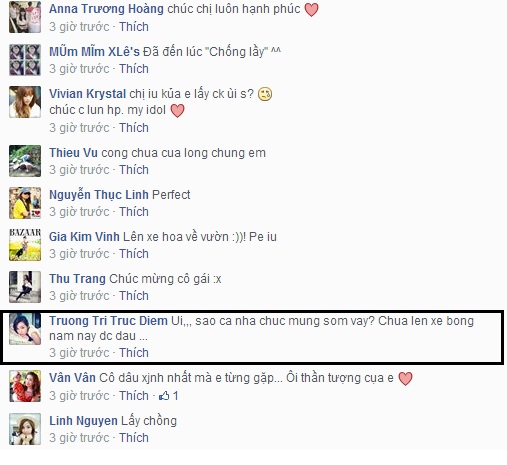The height and width of the screenshot is (465, 507).
Task: Open Thieu Vu's avatar image
Action: pyautogui.click(x=25, y=161)
